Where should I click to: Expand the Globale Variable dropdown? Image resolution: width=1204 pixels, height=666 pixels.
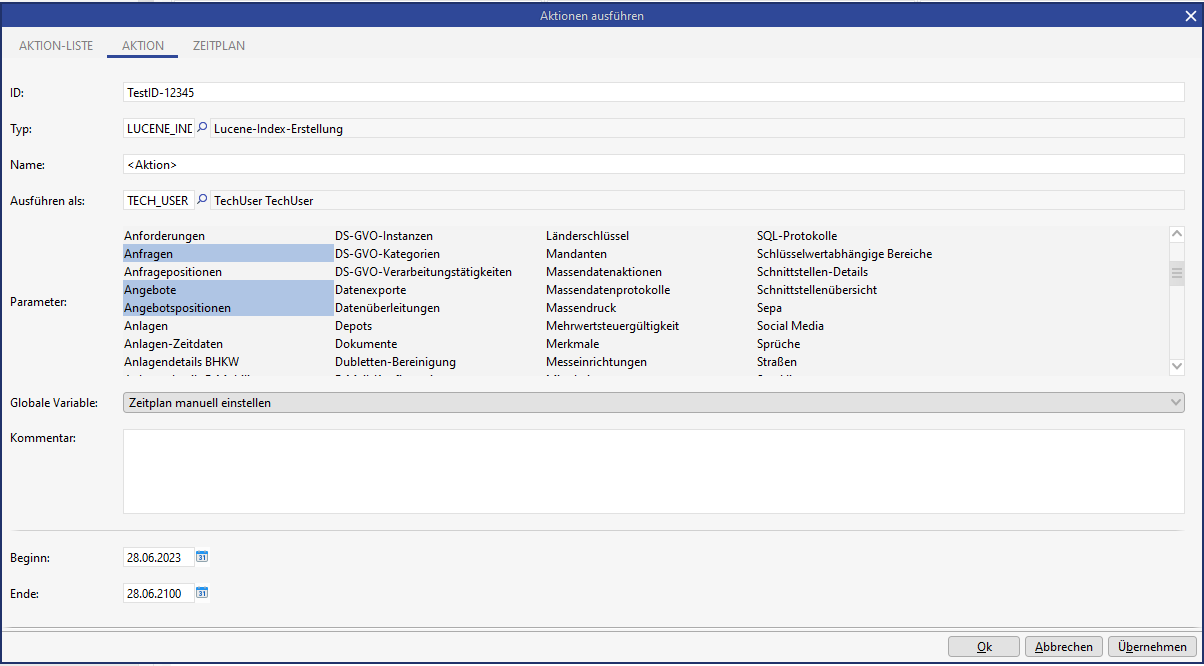point(1175,402)
